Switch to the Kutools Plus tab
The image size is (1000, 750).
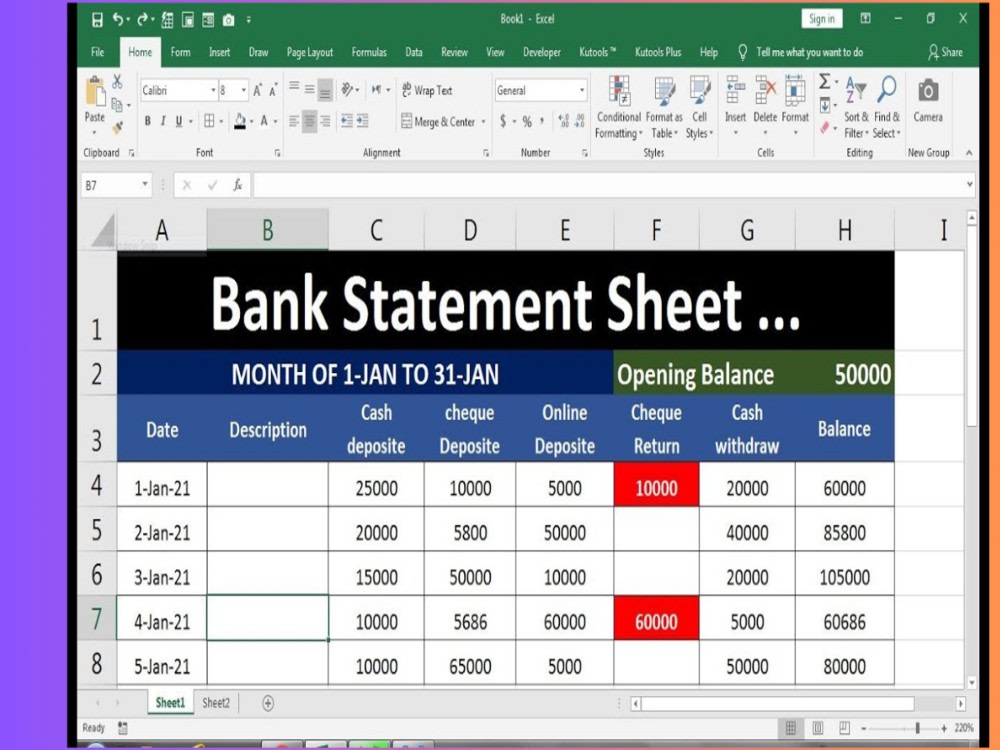pos(658,52)
